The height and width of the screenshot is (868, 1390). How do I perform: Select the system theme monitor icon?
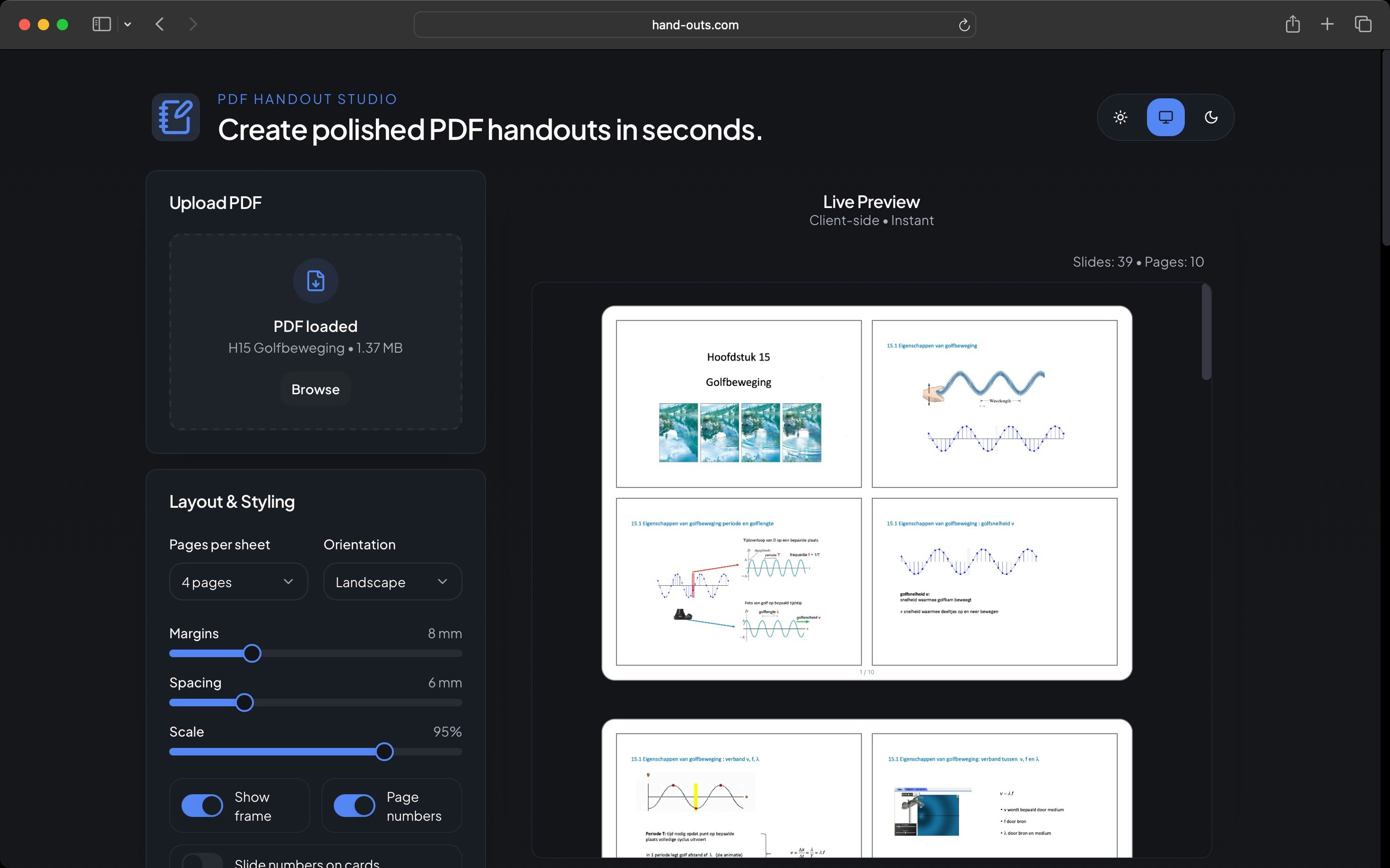tap(1165, 116)
